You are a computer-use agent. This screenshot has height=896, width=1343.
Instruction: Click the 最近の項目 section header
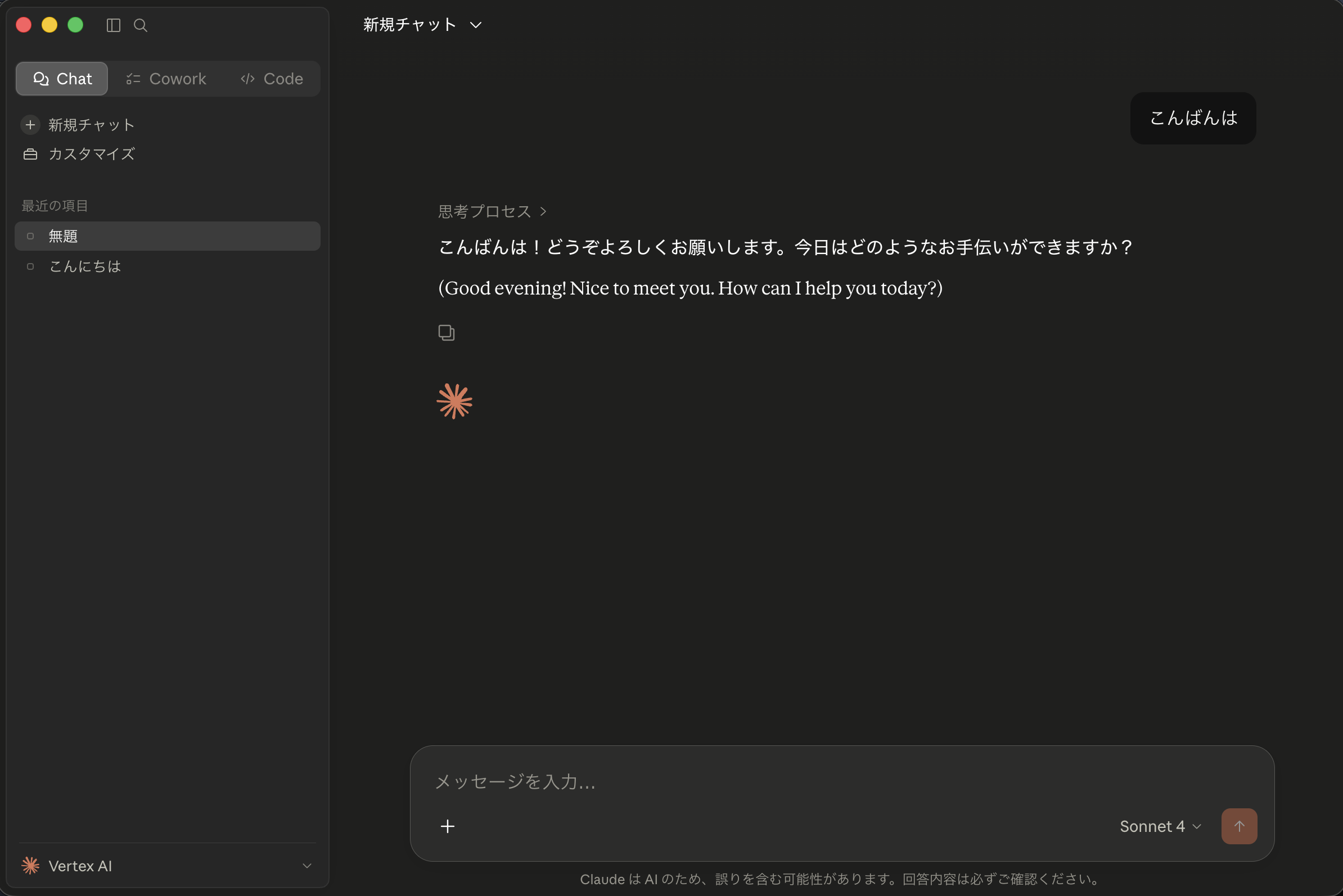pos(55,206)
